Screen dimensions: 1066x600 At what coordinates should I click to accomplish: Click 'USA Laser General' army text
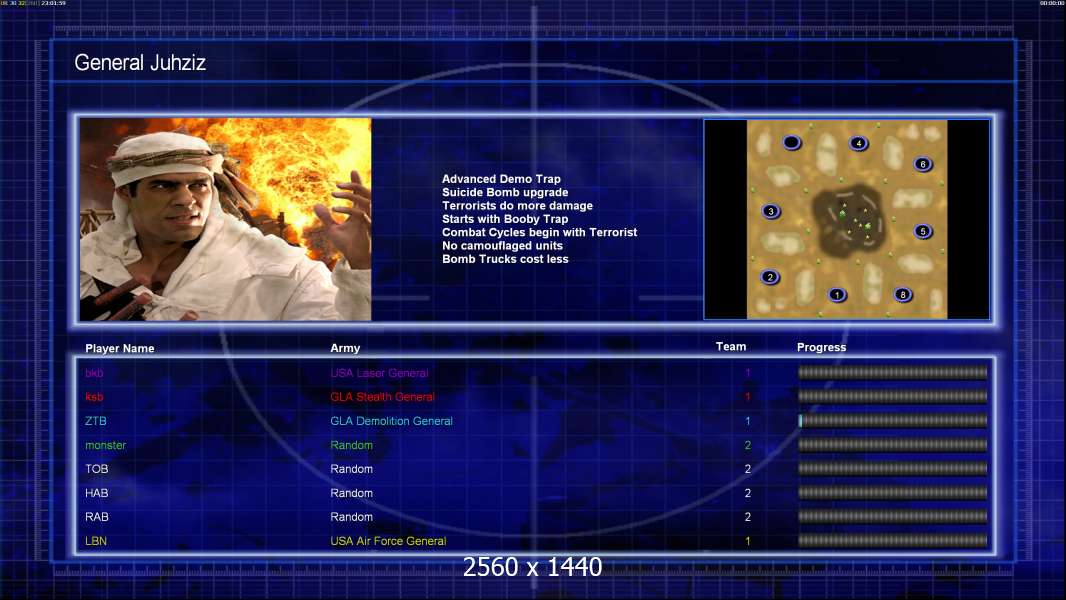click(x=379, y=373)
